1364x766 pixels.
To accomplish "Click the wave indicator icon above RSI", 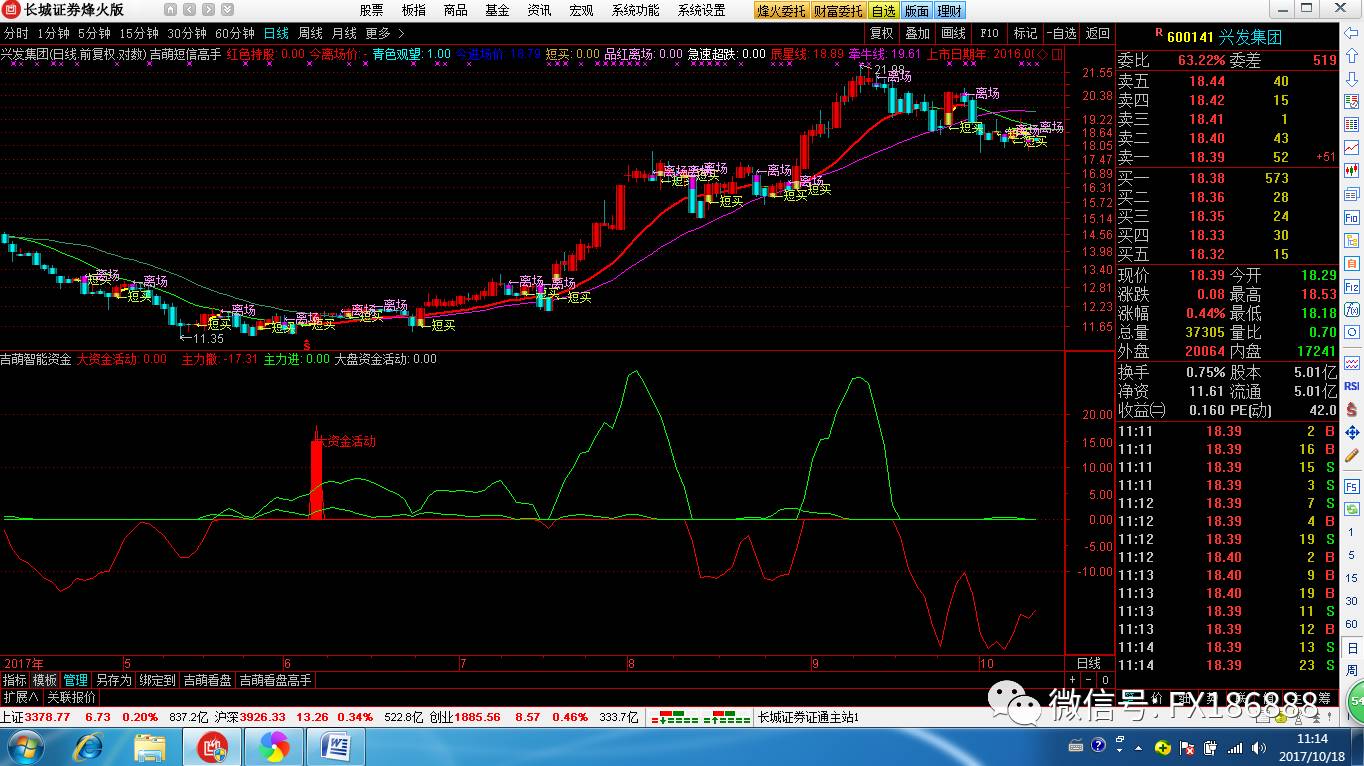I will (1351, 363).
